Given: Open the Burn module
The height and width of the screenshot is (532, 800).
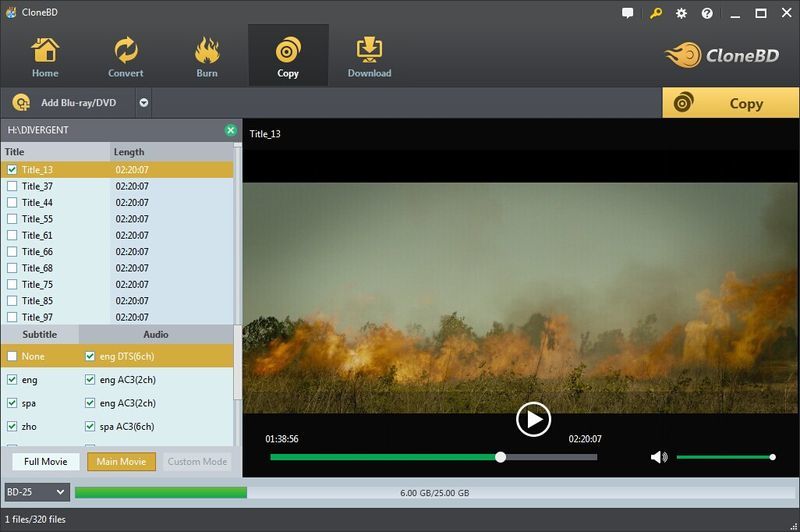Looking at the screenshot, I should pos(207,57).
